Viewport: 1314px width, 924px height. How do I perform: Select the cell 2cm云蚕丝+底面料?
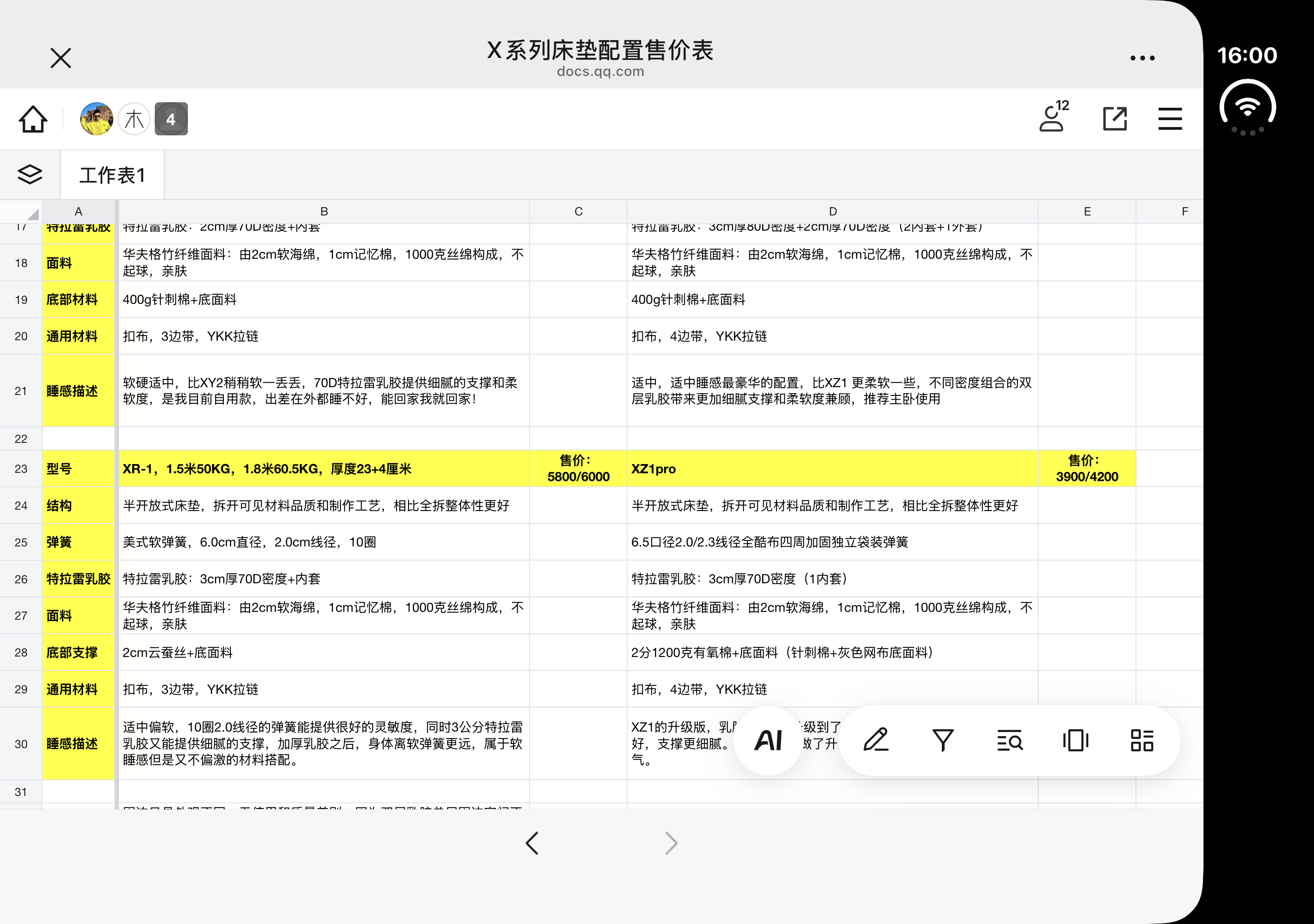[x=324, y=652]
